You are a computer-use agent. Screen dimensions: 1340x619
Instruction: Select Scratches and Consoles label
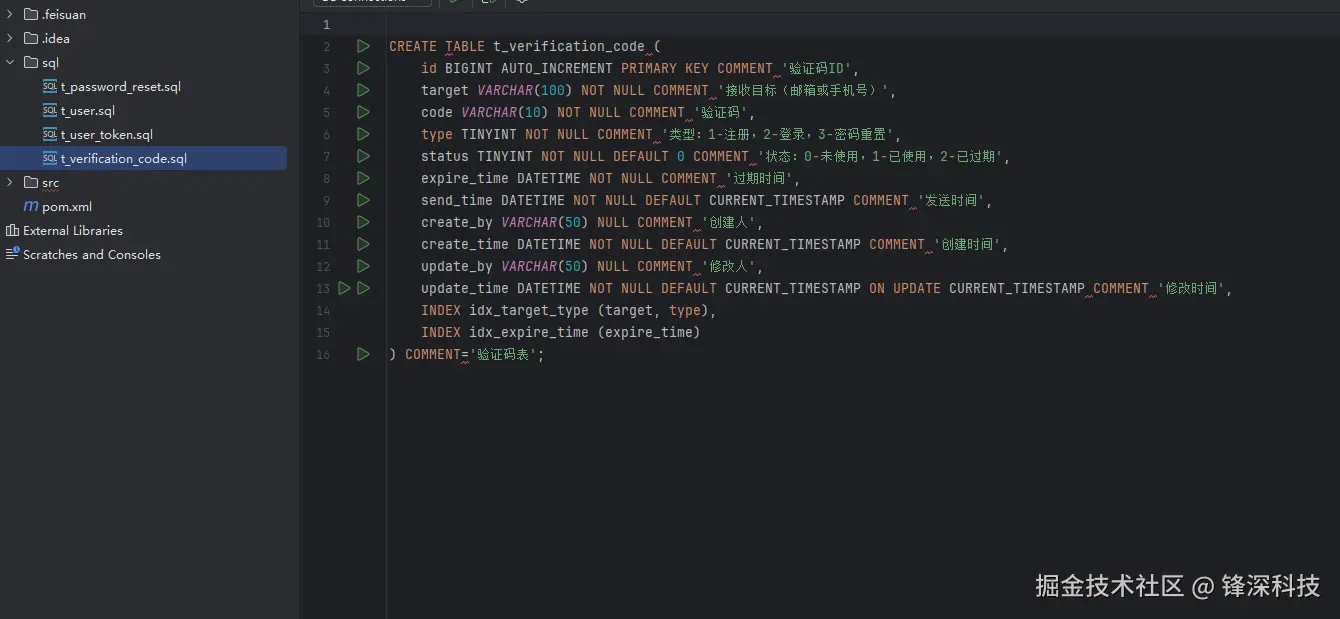click(x=92, y=254)
